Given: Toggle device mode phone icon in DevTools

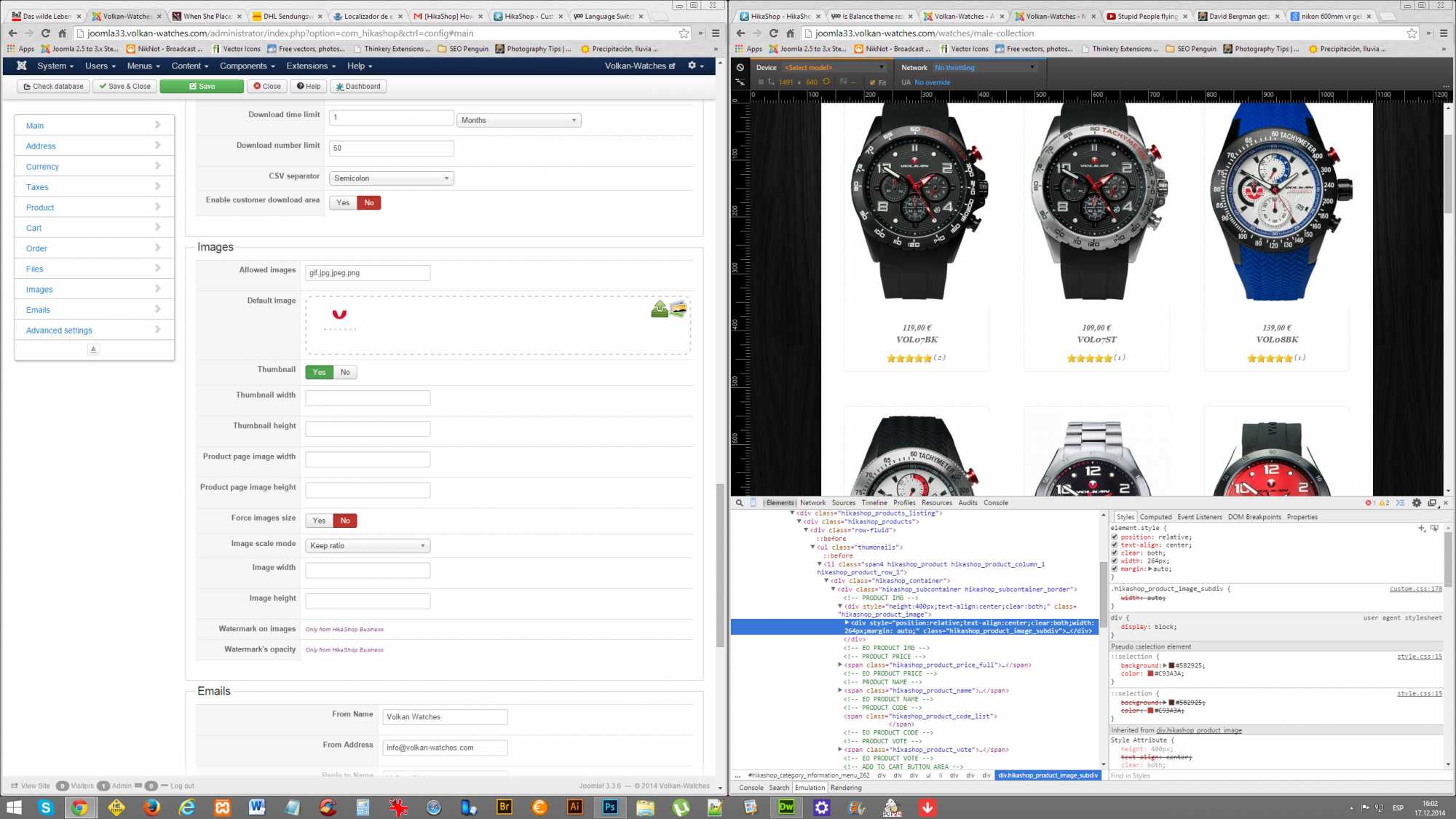Looking at the screenshot, I should point(753,503).
